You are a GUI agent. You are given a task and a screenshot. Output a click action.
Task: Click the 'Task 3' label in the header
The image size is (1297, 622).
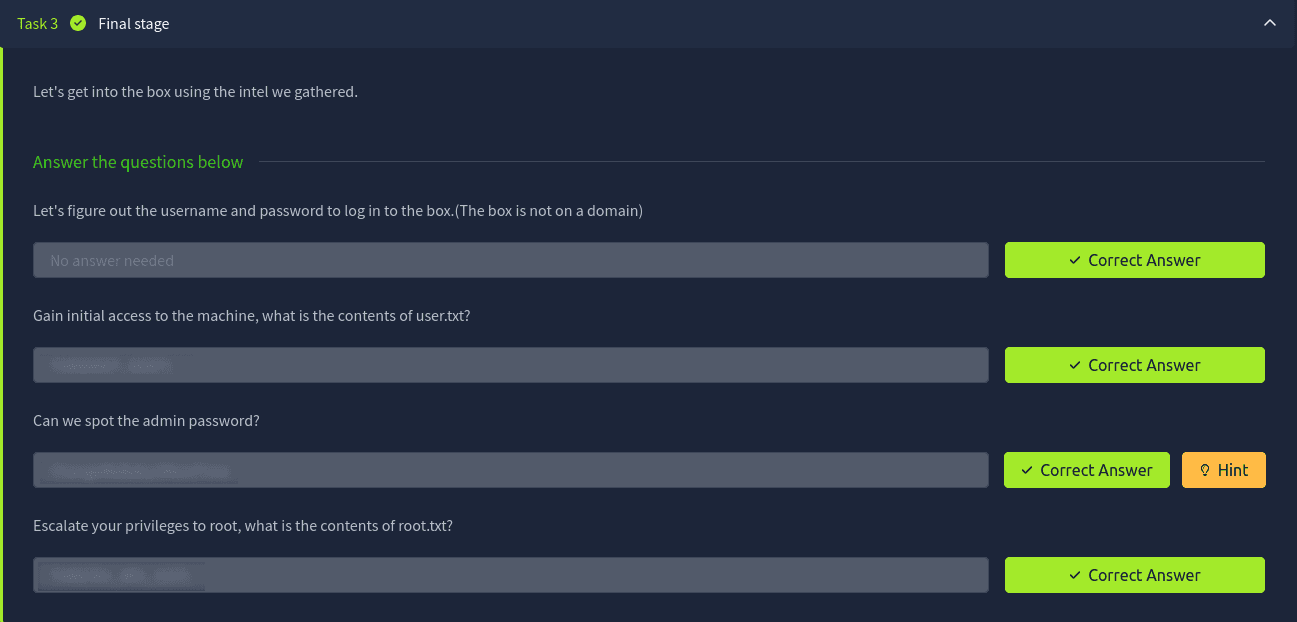[x=38, y=23]
